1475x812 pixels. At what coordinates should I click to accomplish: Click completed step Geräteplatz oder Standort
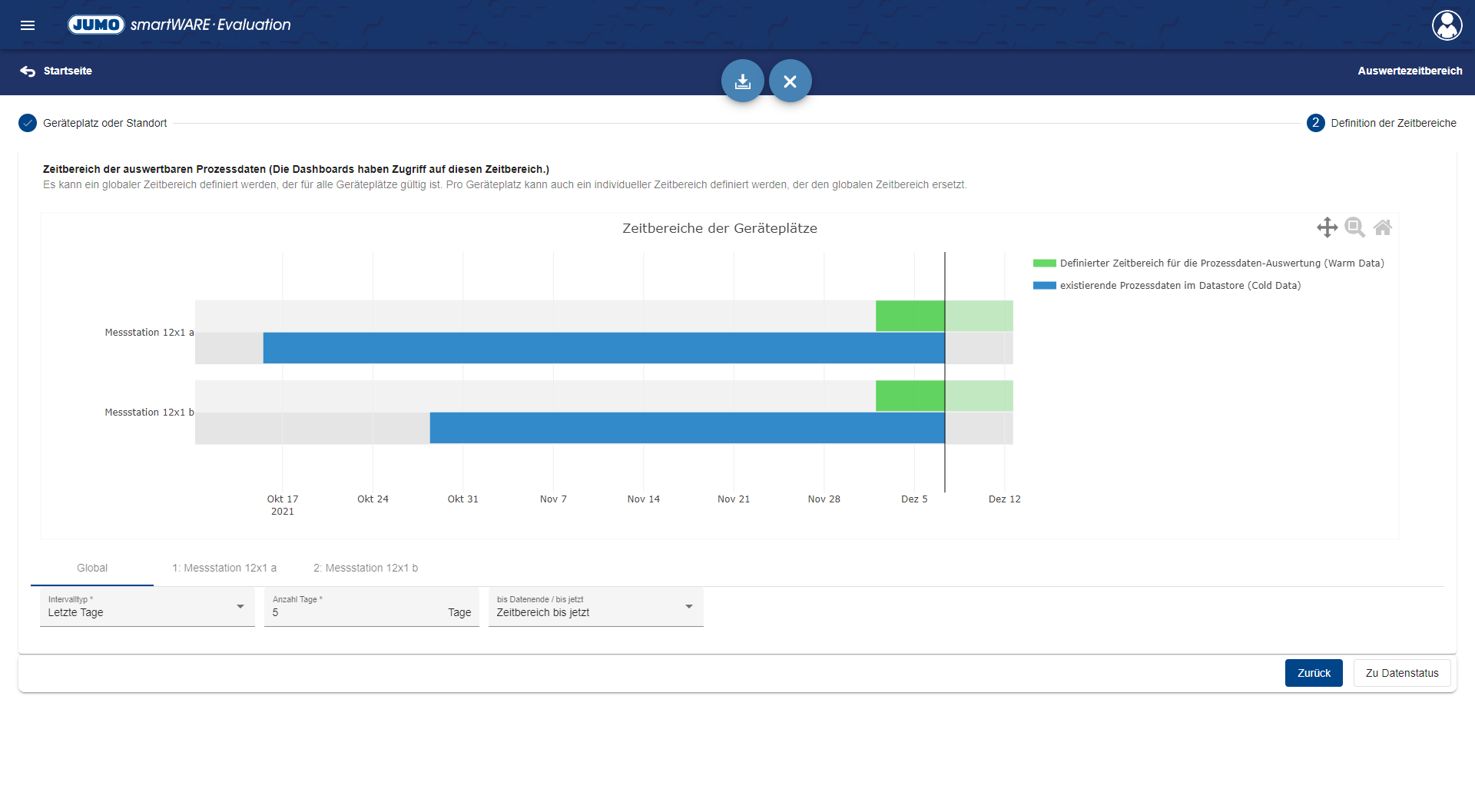tap(93, 123)
